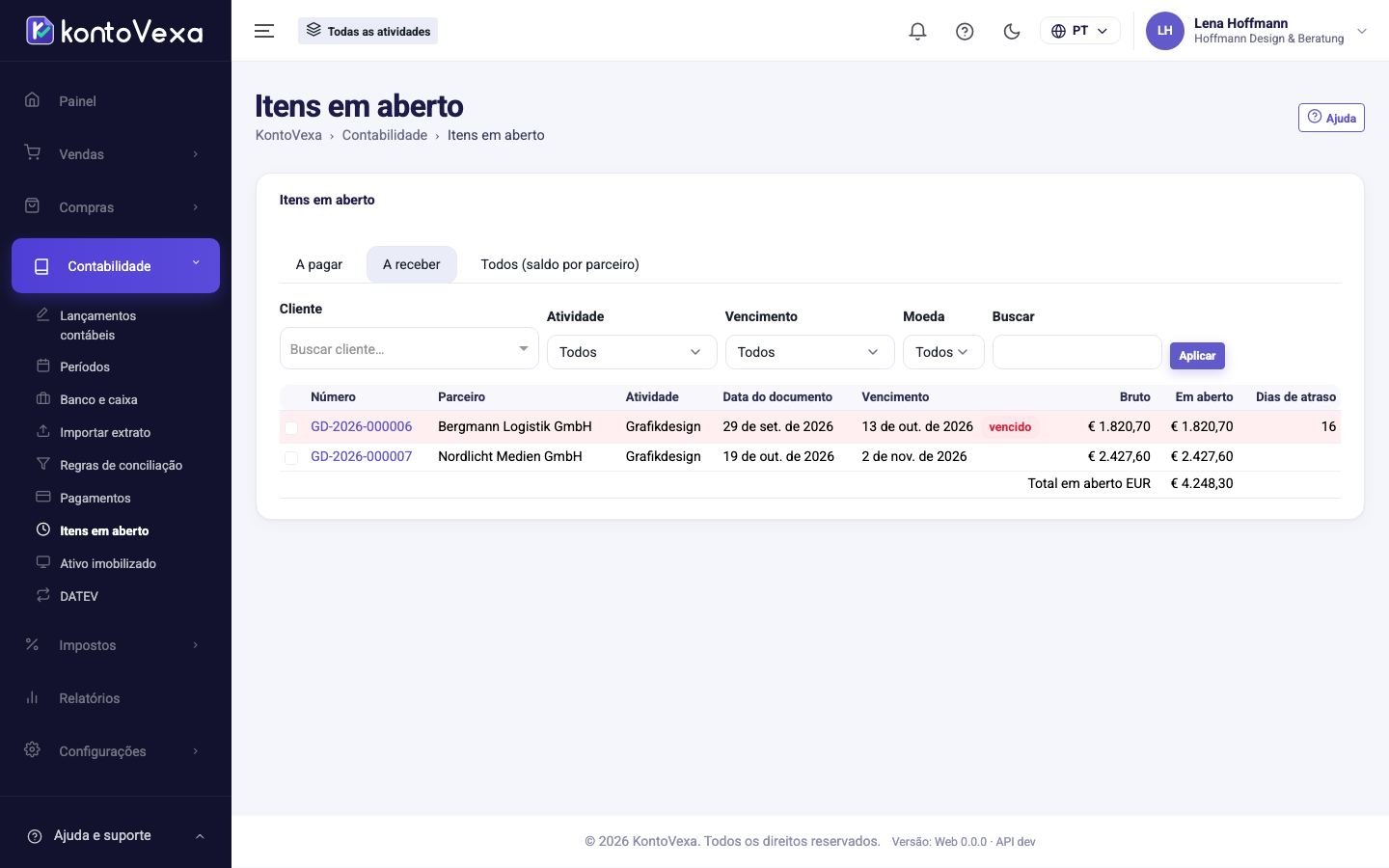Open the Buscar cliente combo box
The width and height of the screenshot is (1389, 868).
pyautogui.click(x=409, y=348)
